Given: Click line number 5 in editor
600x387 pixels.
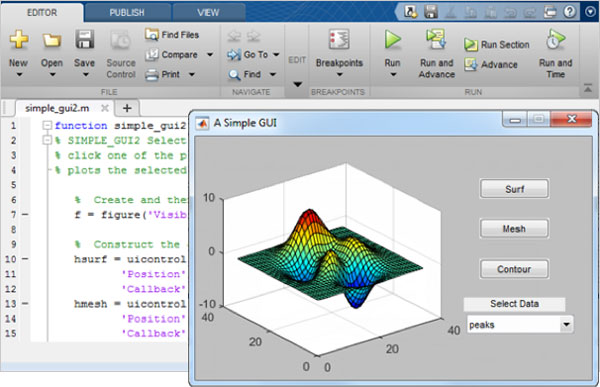Looking at the screenshot, I should pyautogui.click(x=13, y=185).
